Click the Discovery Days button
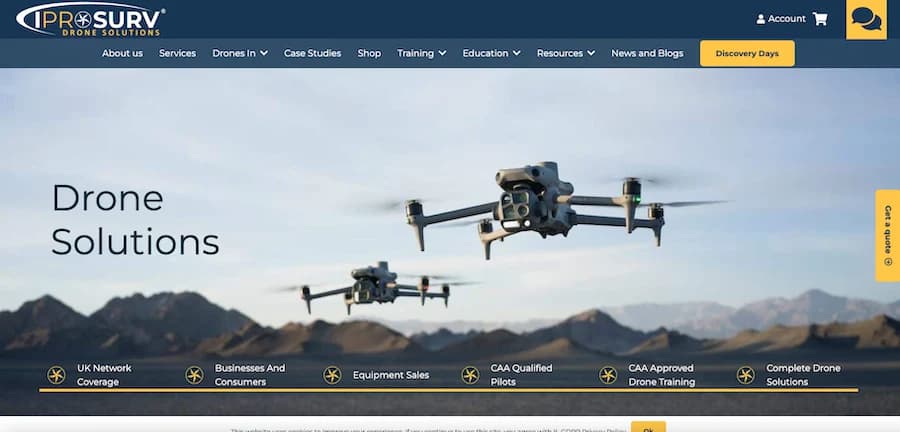 (747, 53)
